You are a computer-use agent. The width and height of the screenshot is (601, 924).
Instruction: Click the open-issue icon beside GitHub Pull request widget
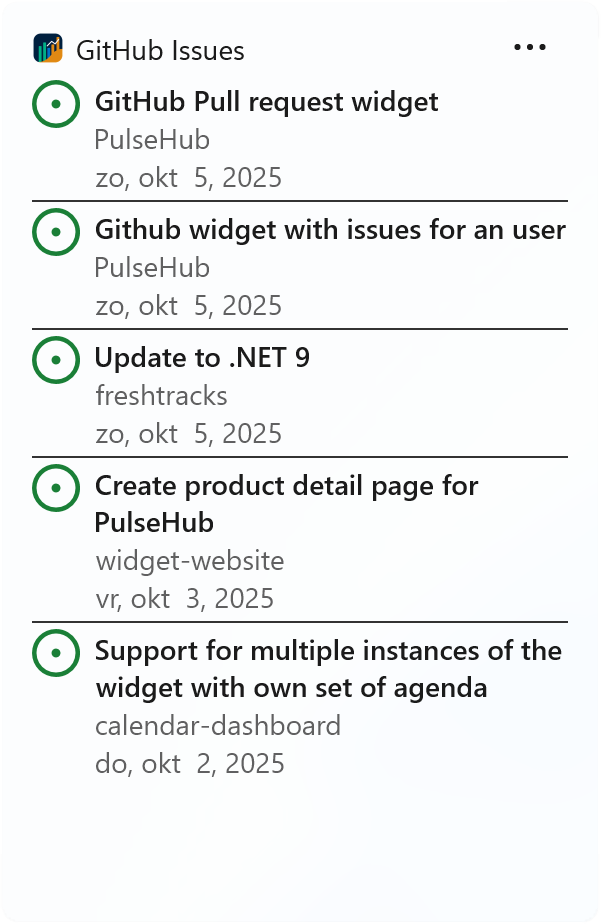pos(57,104)
